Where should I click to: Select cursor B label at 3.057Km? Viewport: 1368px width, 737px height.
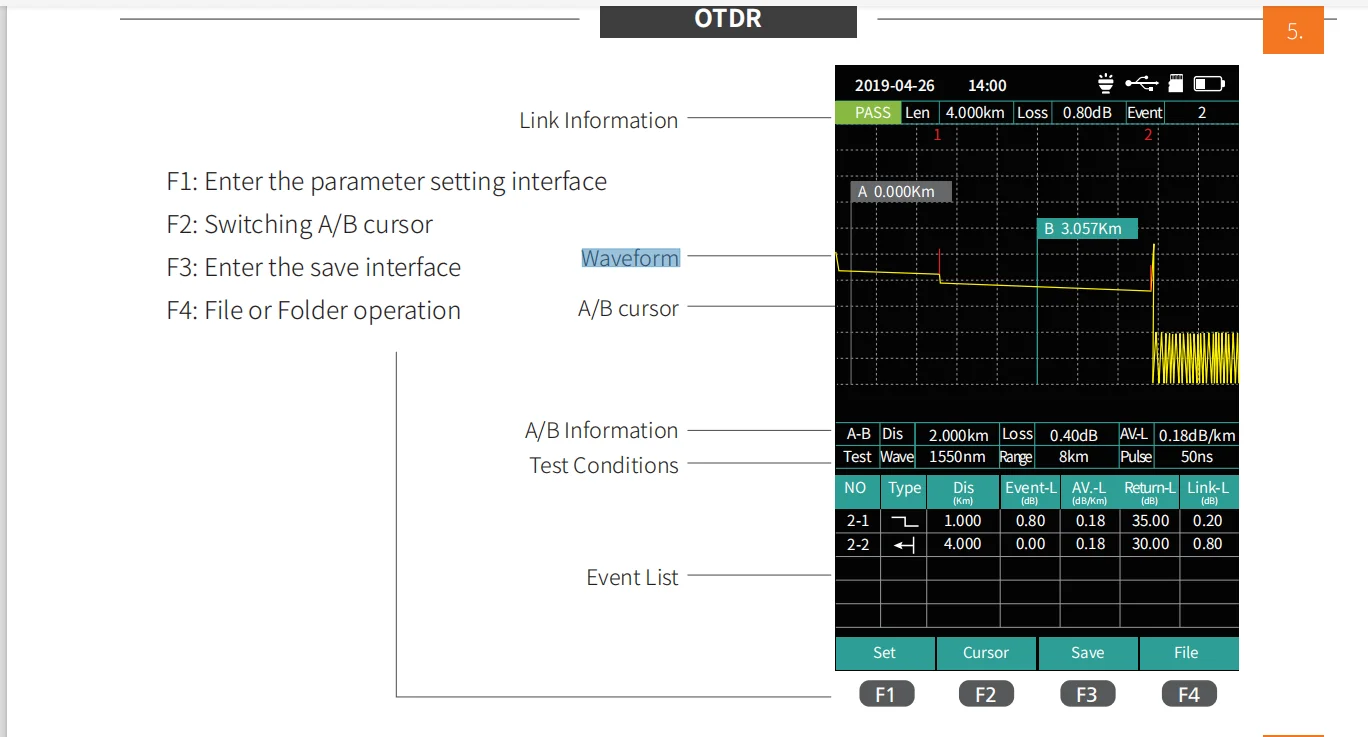(x=1086, y=229)
